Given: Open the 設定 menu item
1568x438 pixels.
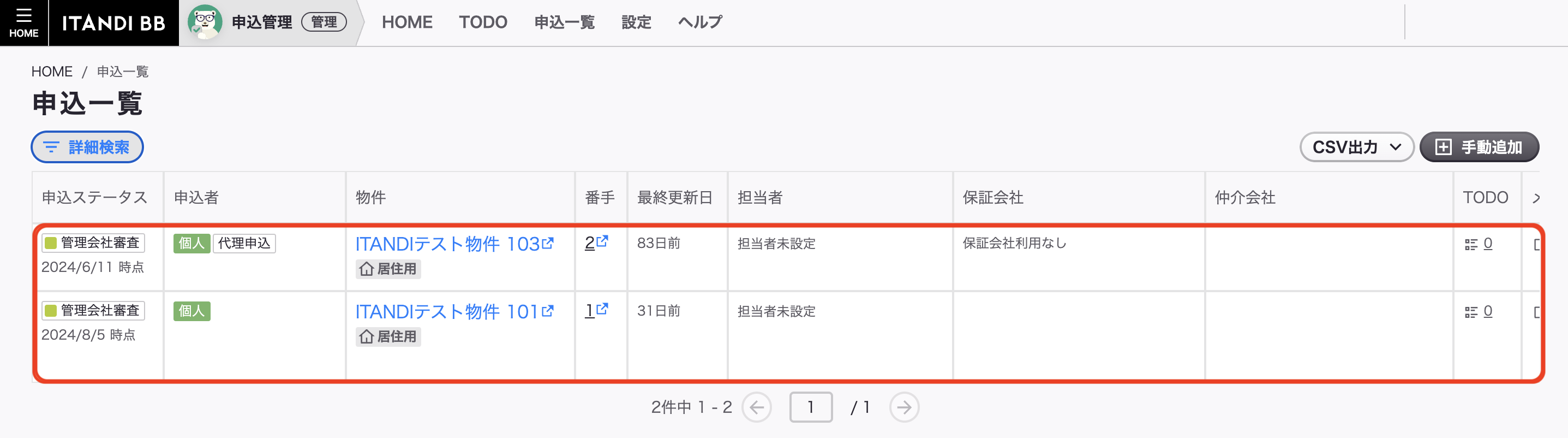Looking at the screenshot, I should tap(636, 22).
